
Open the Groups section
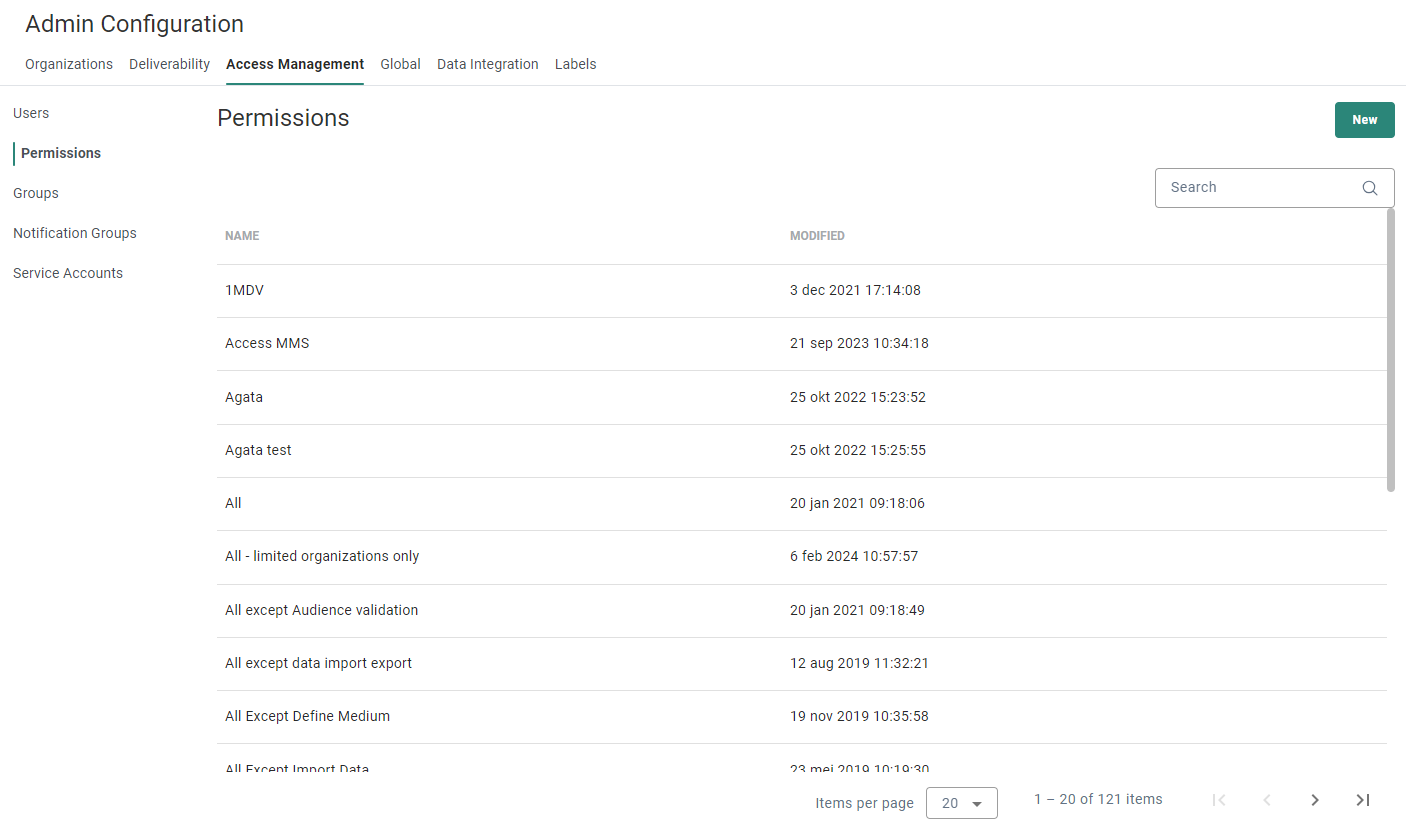pyautogui.click(x=35, y=193)
